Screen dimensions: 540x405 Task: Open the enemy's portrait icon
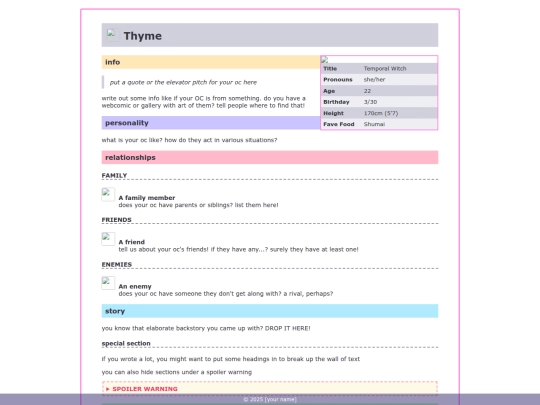[108, 283]
